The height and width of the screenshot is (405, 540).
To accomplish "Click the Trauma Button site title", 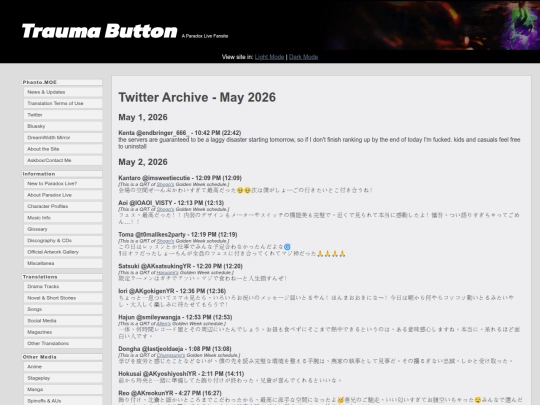I will pos(100,31).
